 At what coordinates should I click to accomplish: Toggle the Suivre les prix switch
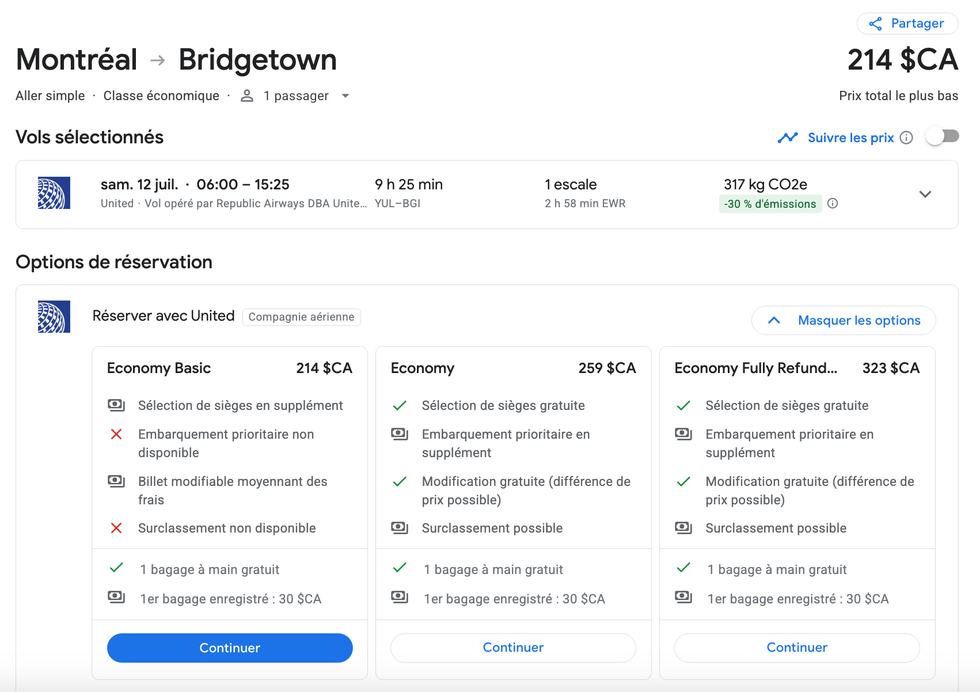(x=941, y=137)
